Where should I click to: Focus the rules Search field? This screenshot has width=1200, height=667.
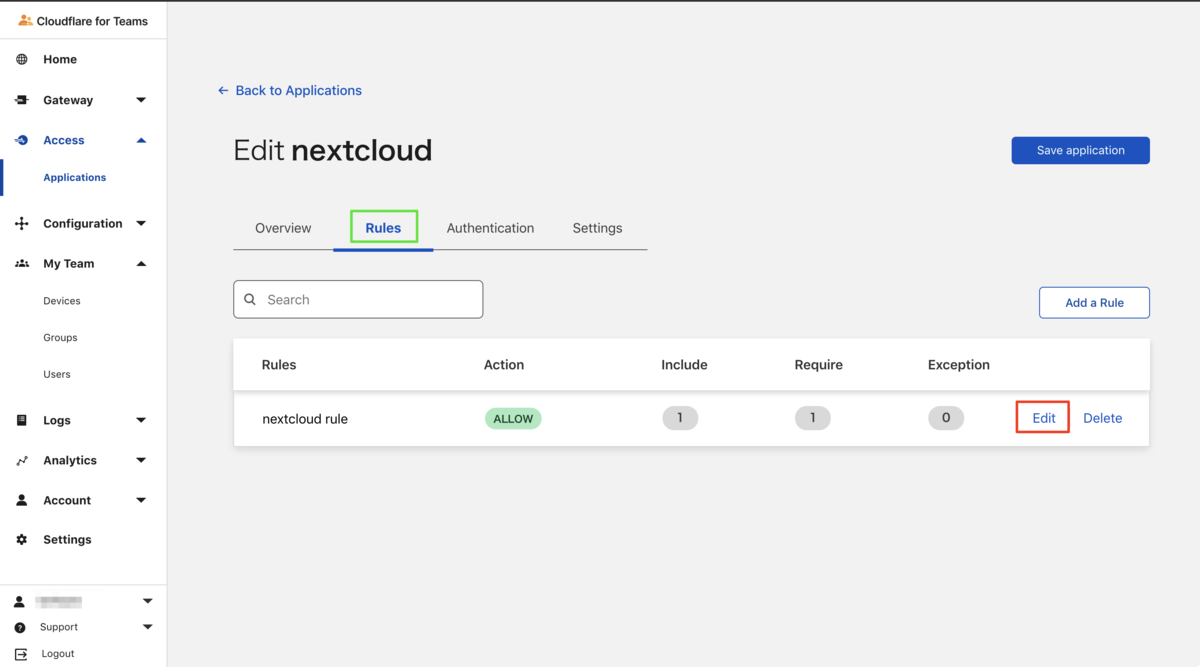click(x=358, y=299)
